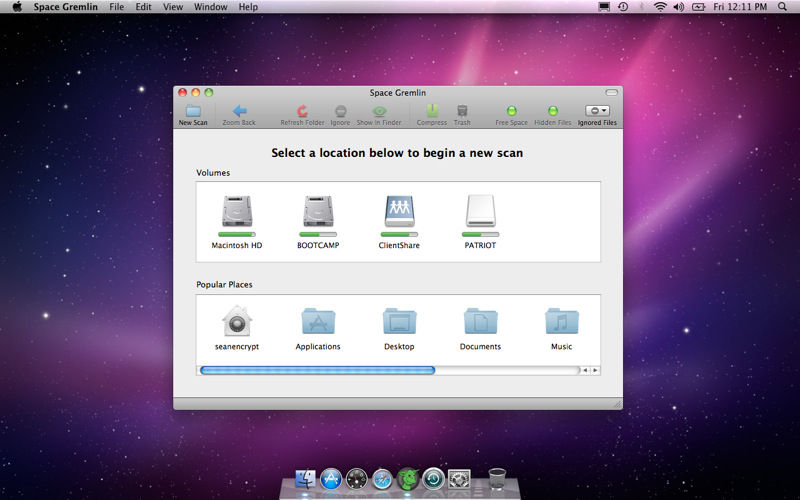The image size is (800, 500).
Task: Click the toolbar toggle pill in title bar
Action: [x=611, y=92]
